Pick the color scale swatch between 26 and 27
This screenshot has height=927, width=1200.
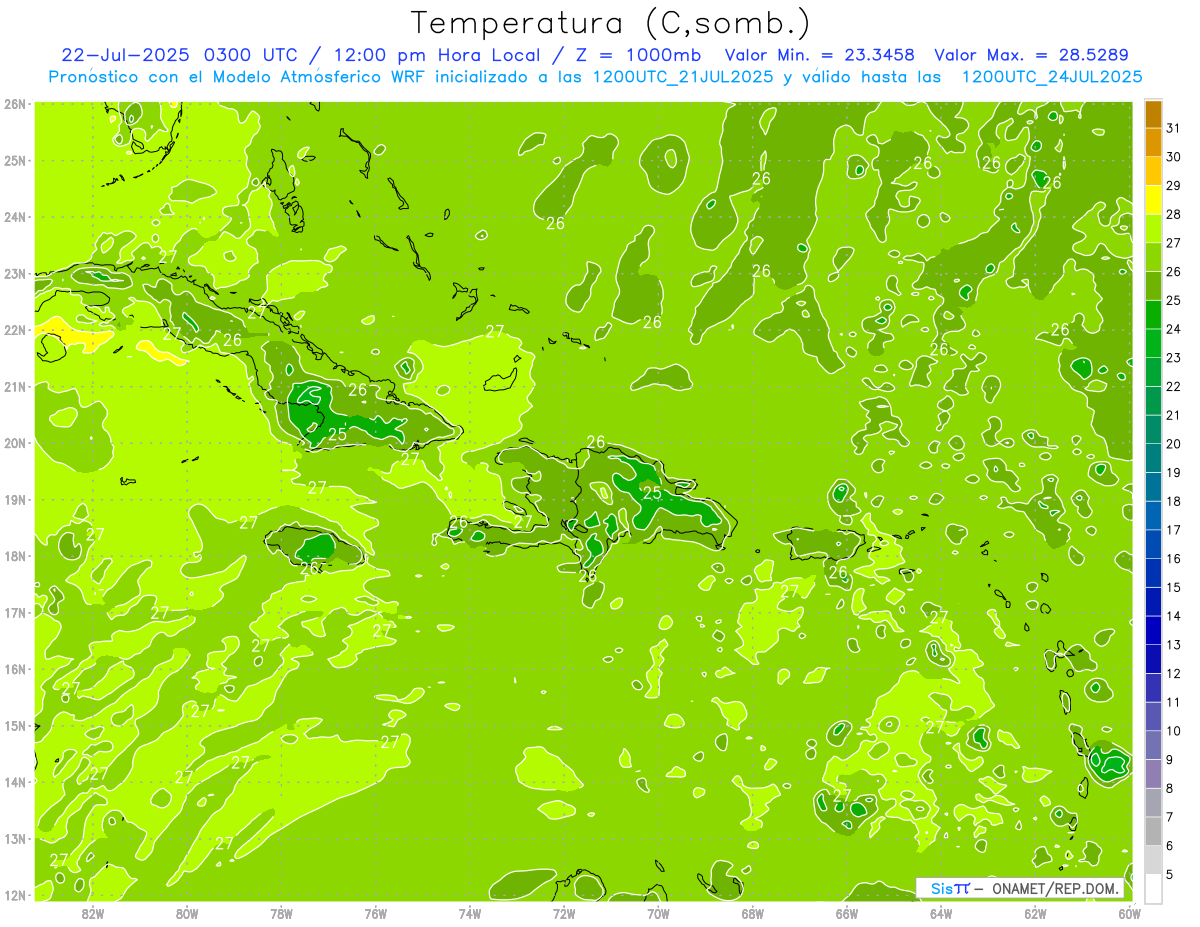1153,258
